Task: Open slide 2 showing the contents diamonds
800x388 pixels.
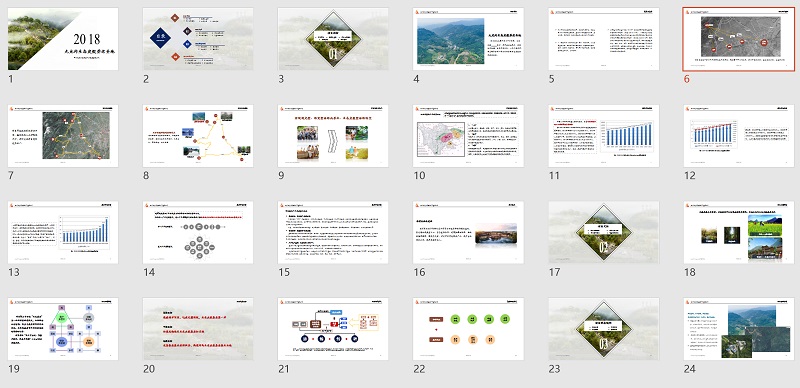Action: [198, 39]
